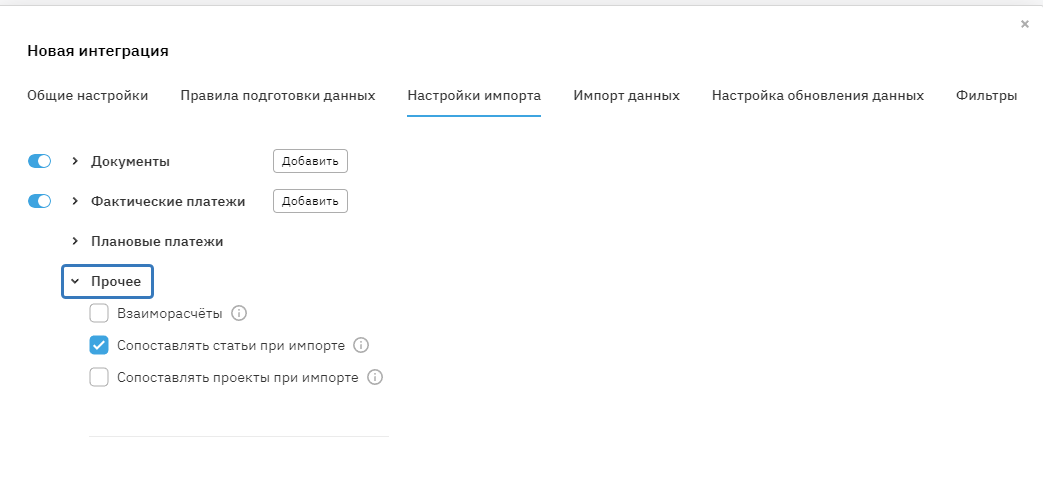Select the Фильтры tab
This screenshot has width=1043, height=495.
(986, 96)
